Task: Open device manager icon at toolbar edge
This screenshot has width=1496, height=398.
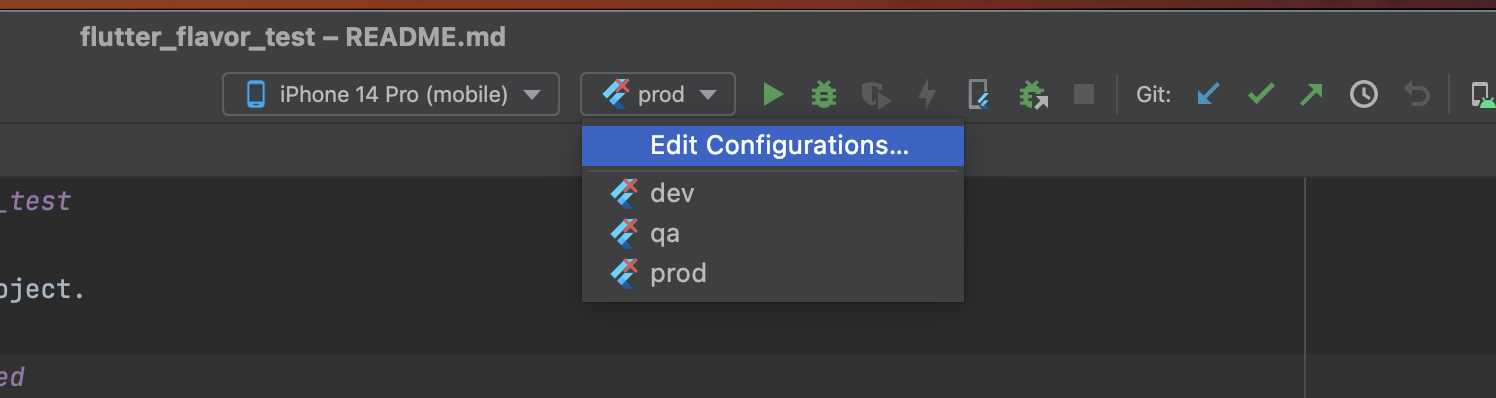Action: [x=1482, y=95]
